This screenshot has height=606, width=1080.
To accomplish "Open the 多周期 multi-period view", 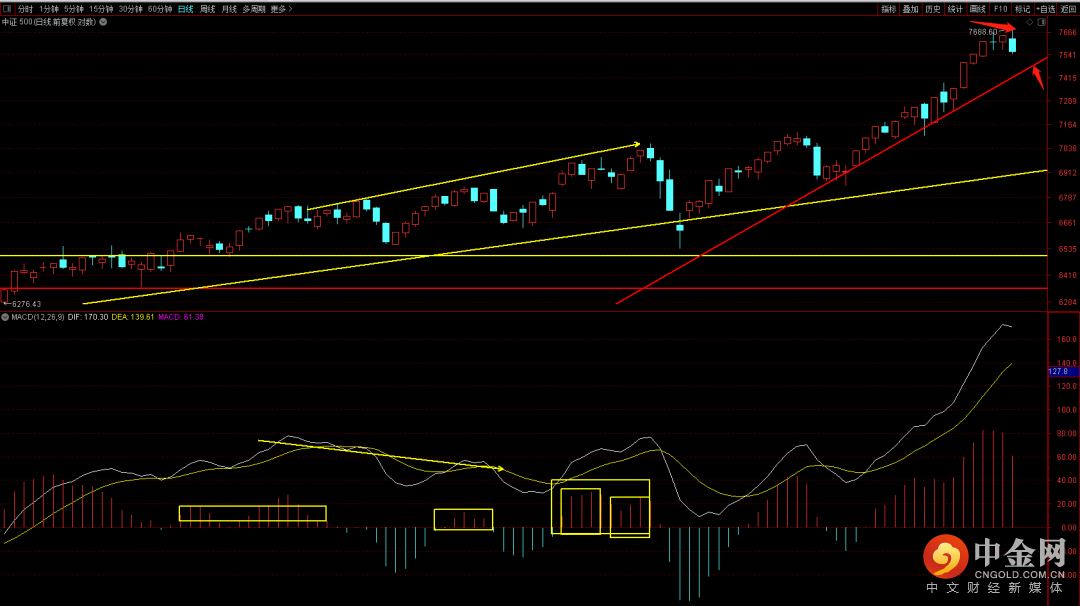I will [253, 9].
